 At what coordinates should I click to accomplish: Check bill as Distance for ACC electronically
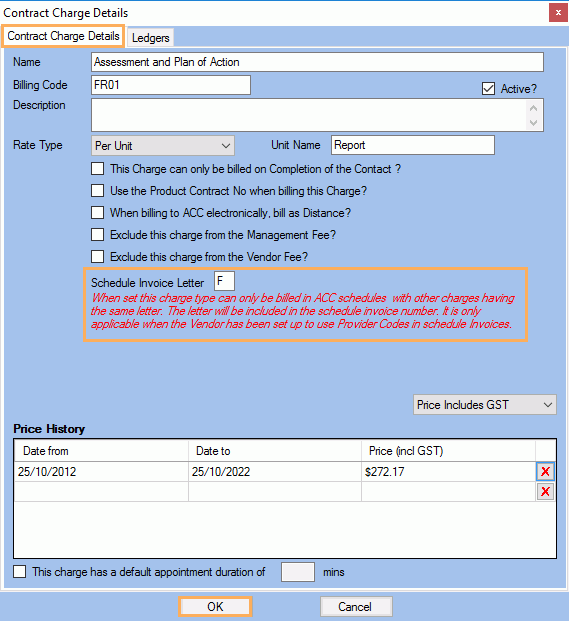click(97, 213)
